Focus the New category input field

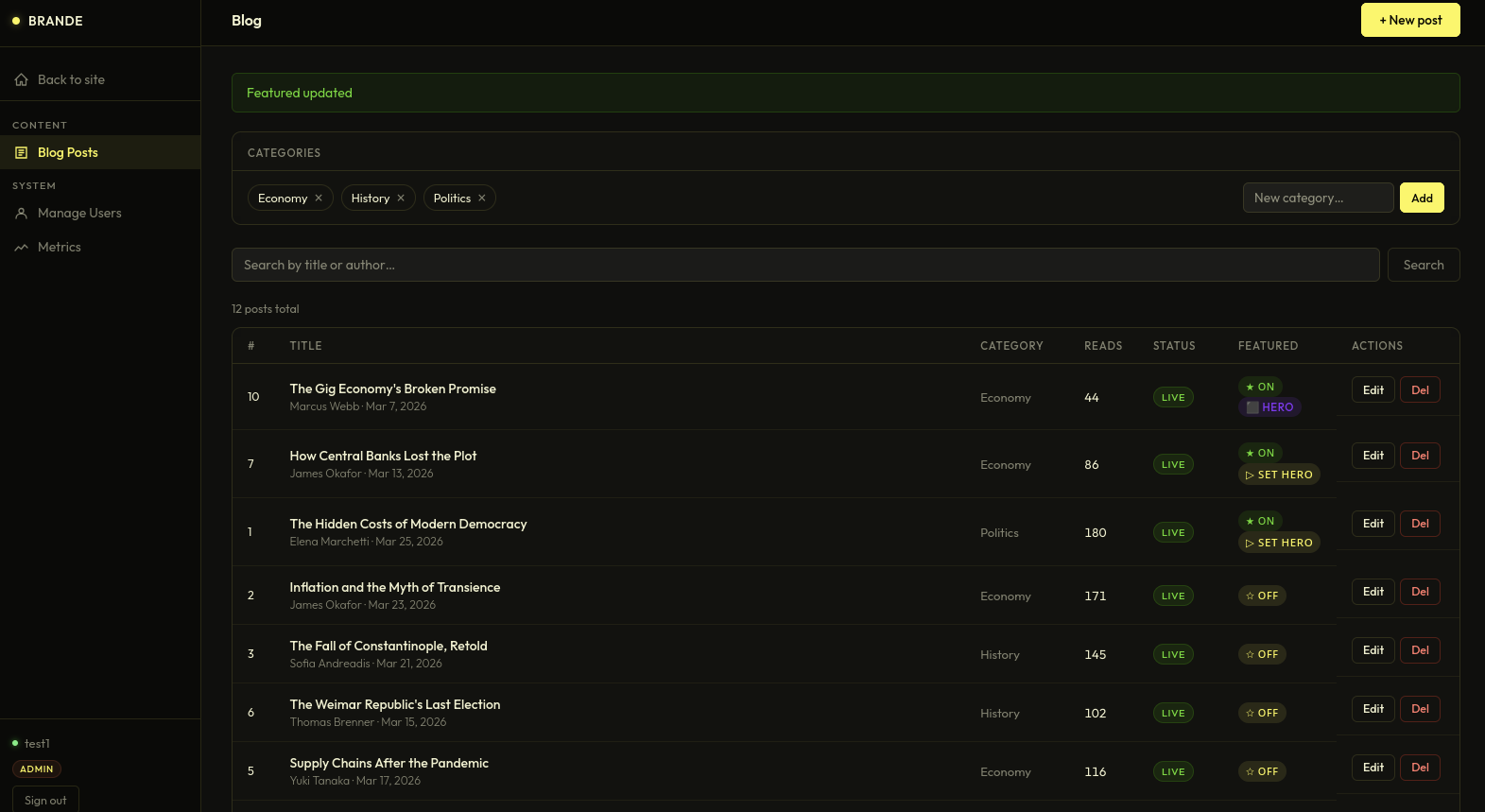coord(1317,199)
